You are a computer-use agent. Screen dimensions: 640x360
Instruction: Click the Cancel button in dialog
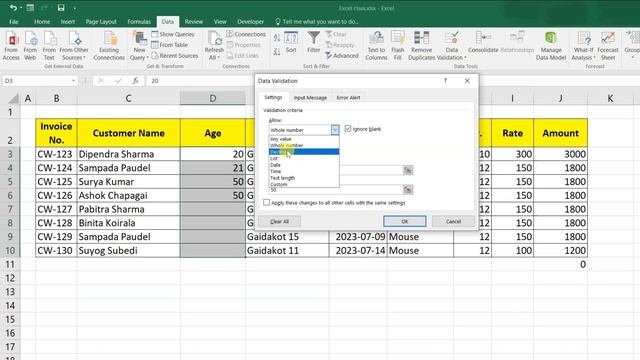click(x=453, y=221)
